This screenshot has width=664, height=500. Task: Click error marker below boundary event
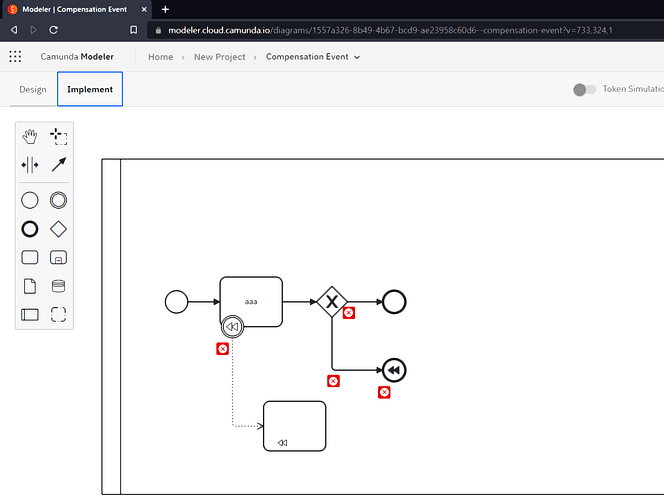pyautogui.click(x=223, y=349)
